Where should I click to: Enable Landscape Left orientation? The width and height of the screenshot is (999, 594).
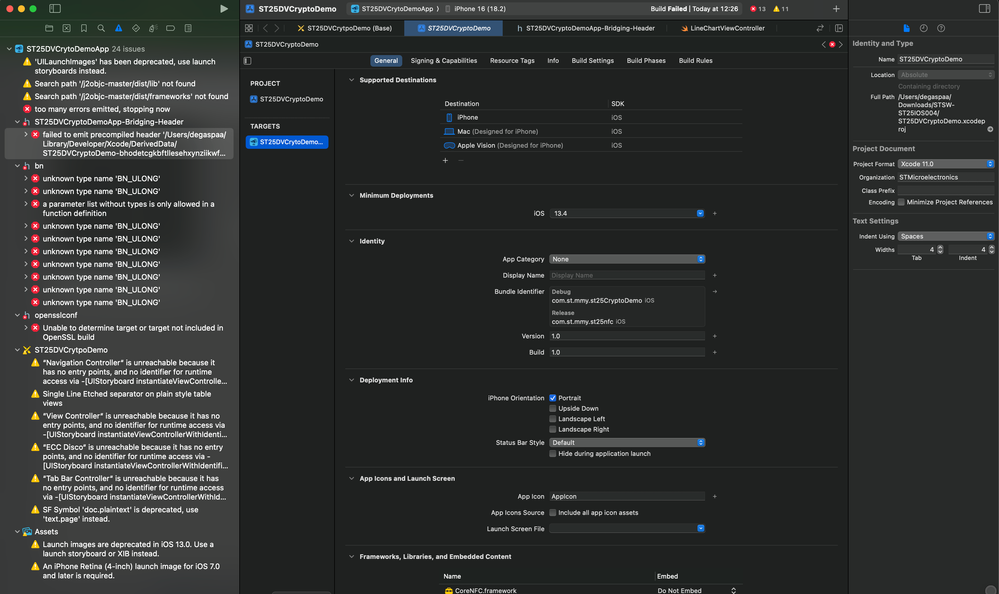tap(553, 419)
